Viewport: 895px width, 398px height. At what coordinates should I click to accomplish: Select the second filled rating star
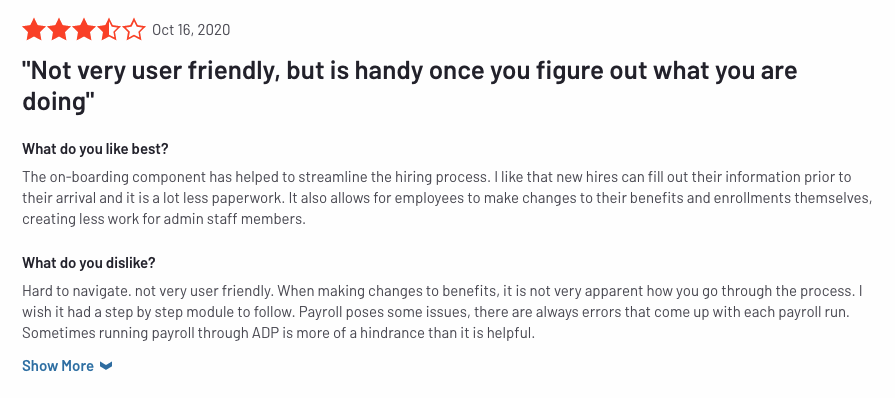59,30
